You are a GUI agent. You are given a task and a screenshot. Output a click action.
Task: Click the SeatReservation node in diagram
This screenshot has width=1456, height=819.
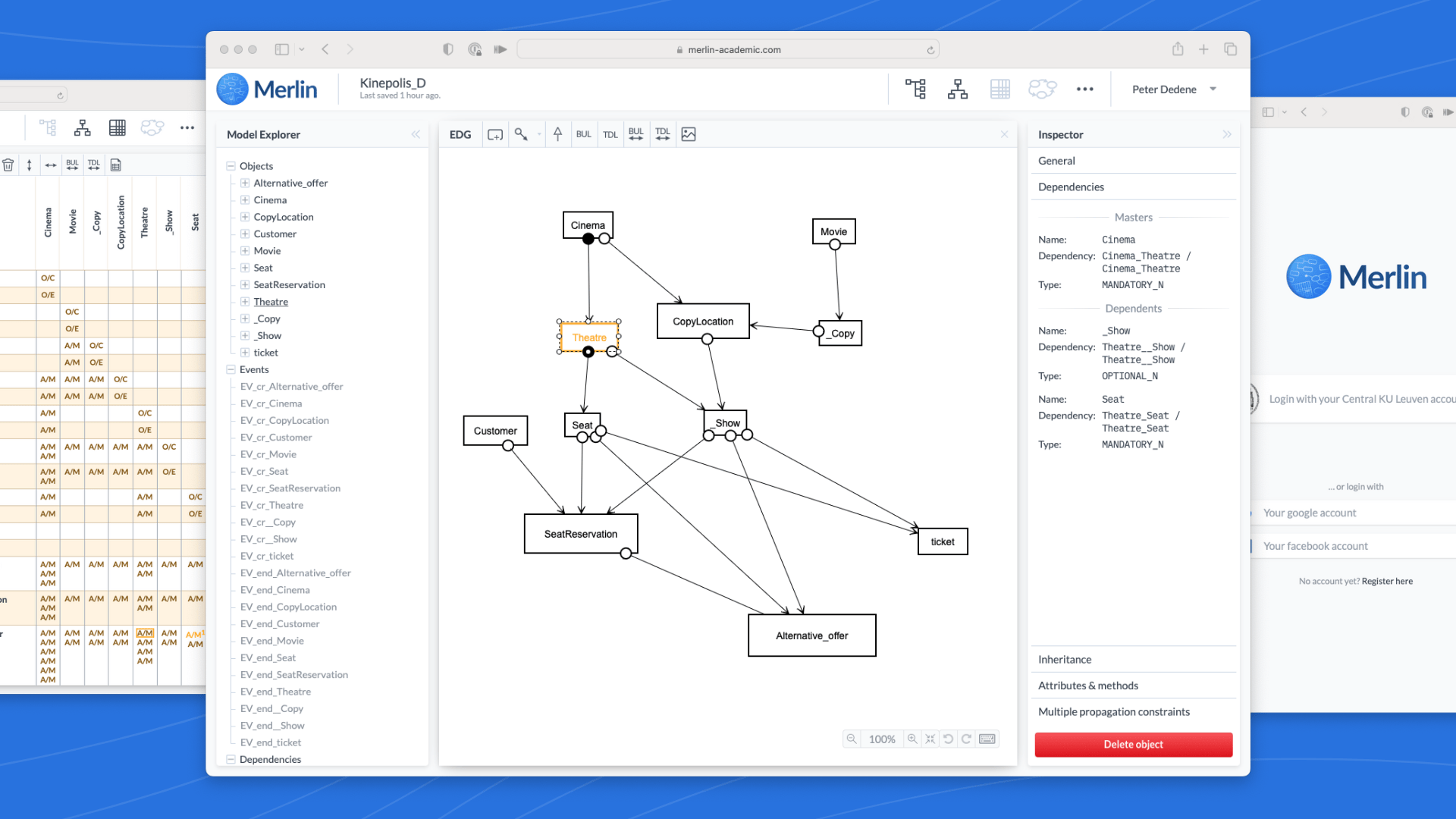click(x=580, y=534)
